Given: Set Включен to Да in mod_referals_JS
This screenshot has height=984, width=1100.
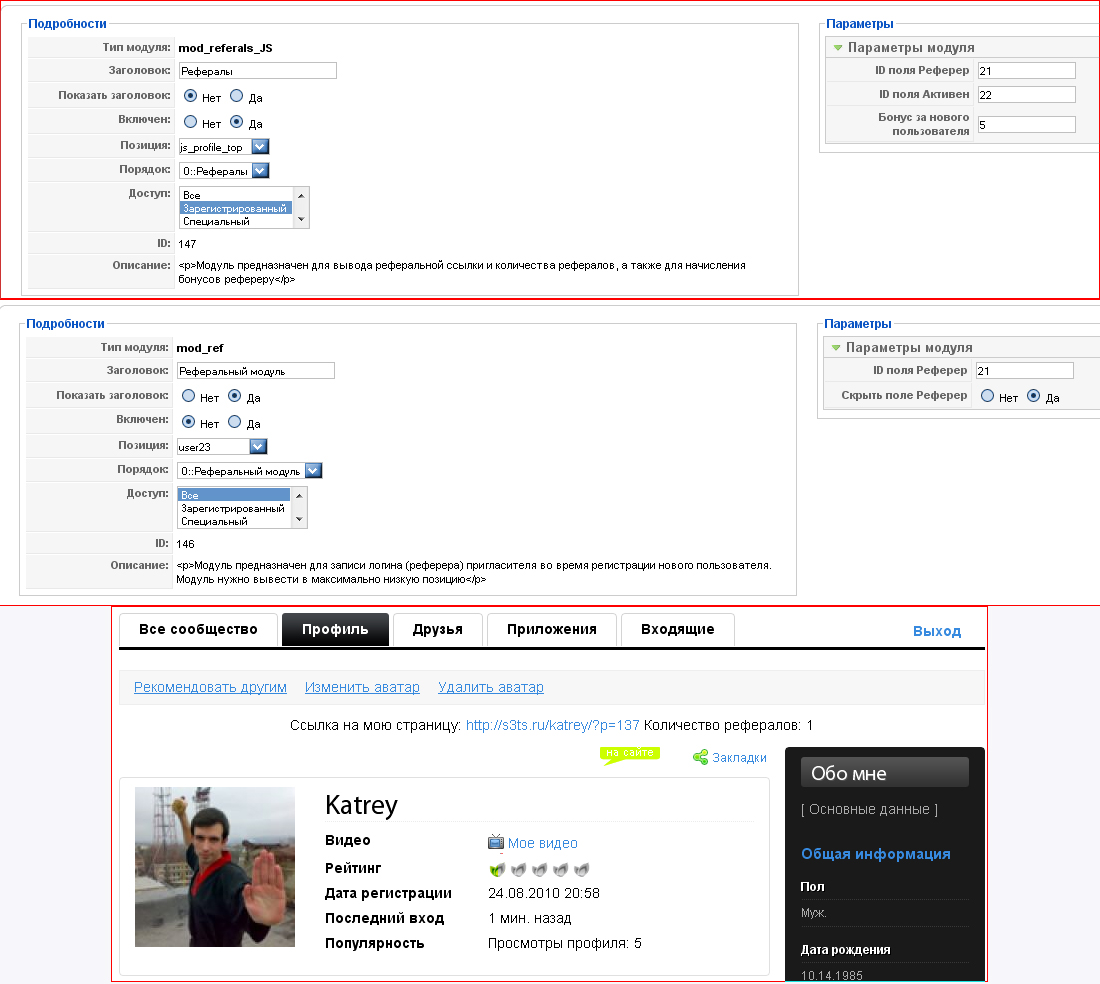Looking at the screenshot, I should tap(236, 122).
